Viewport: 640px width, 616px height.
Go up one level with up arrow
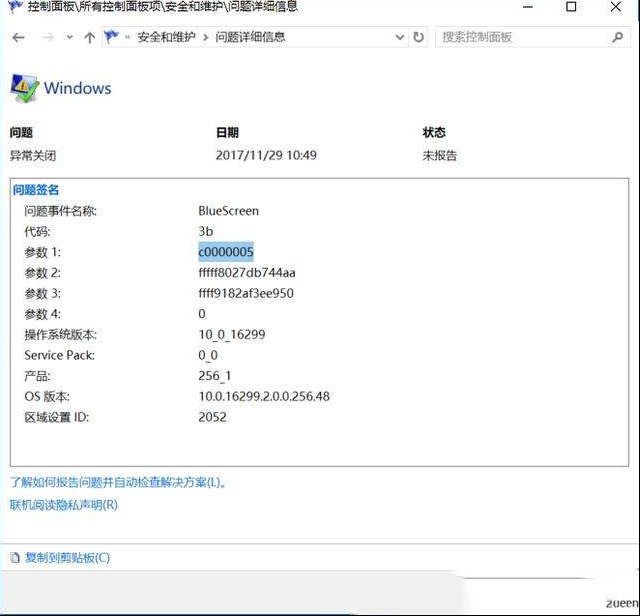pos(89,38)
